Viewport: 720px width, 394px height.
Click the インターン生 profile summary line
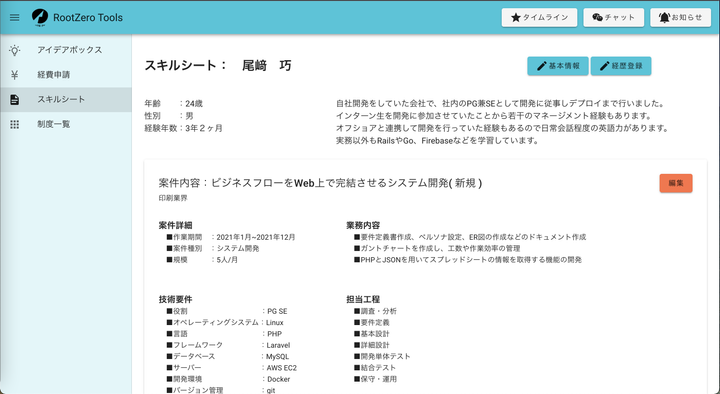click(x=494, y=116)
